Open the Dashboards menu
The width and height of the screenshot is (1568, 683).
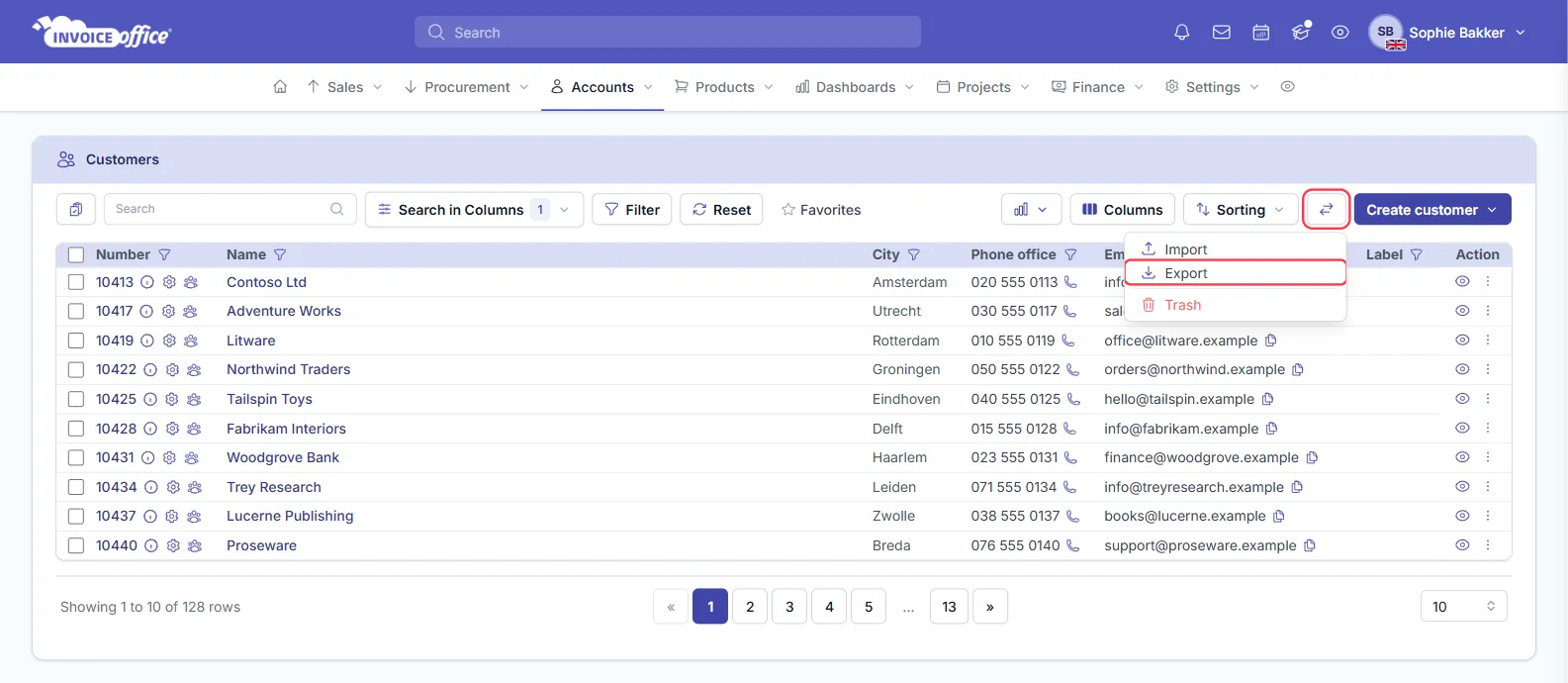(x=855, y=87)
